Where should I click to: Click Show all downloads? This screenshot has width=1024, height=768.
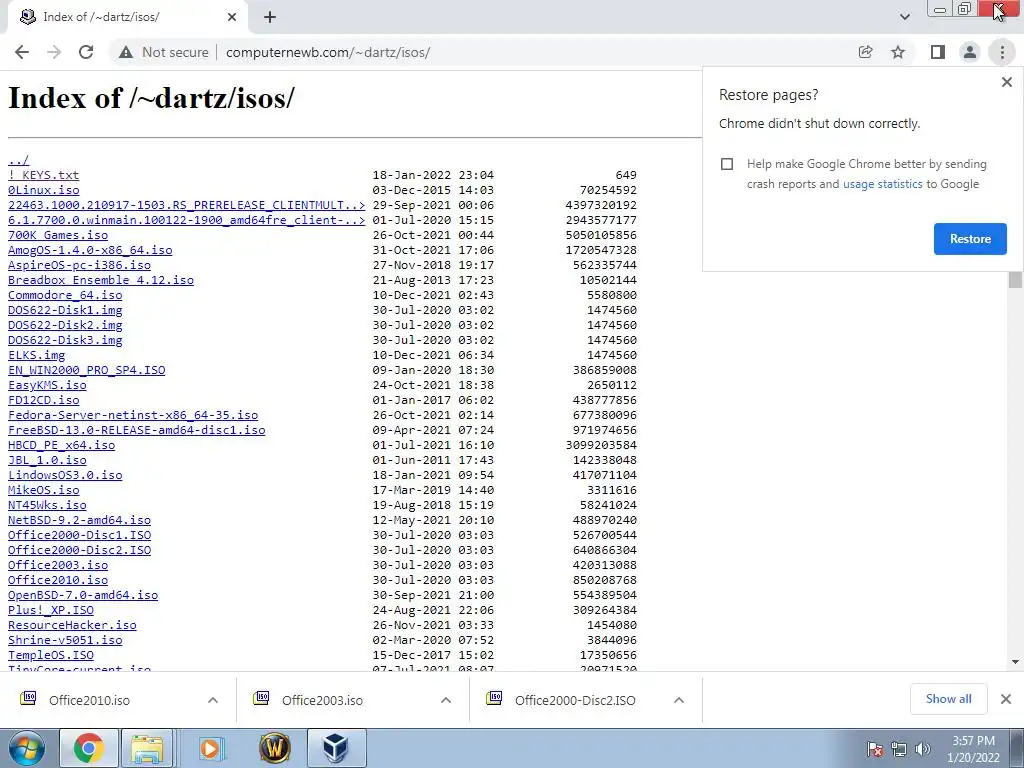[948, 699]
